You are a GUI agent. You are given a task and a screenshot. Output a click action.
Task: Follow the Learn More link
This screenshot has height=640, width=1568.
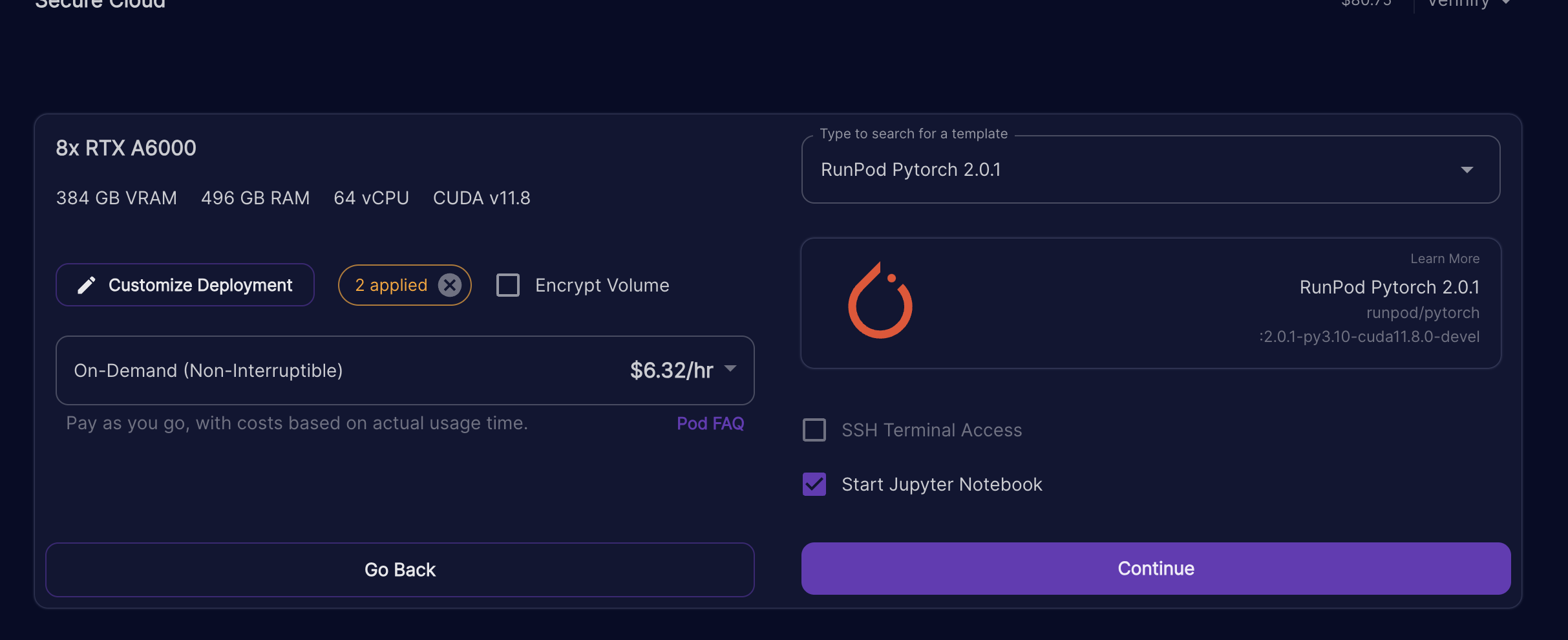click(1445, 259)
